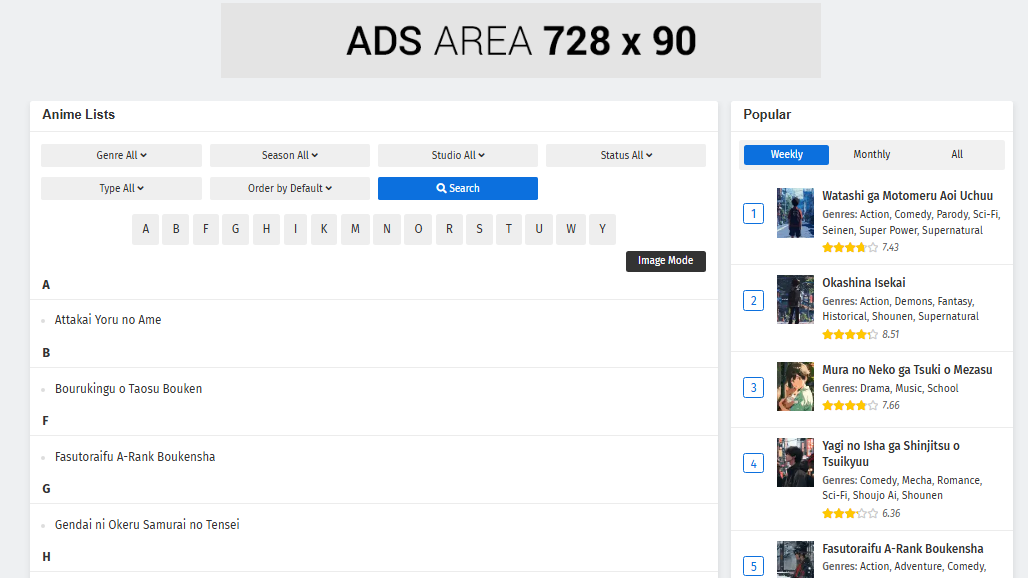Click Yagi no Isha ga Shinjitsu thumbnail
Viewport: 1028px width, 578px height.
coord(795,463)
